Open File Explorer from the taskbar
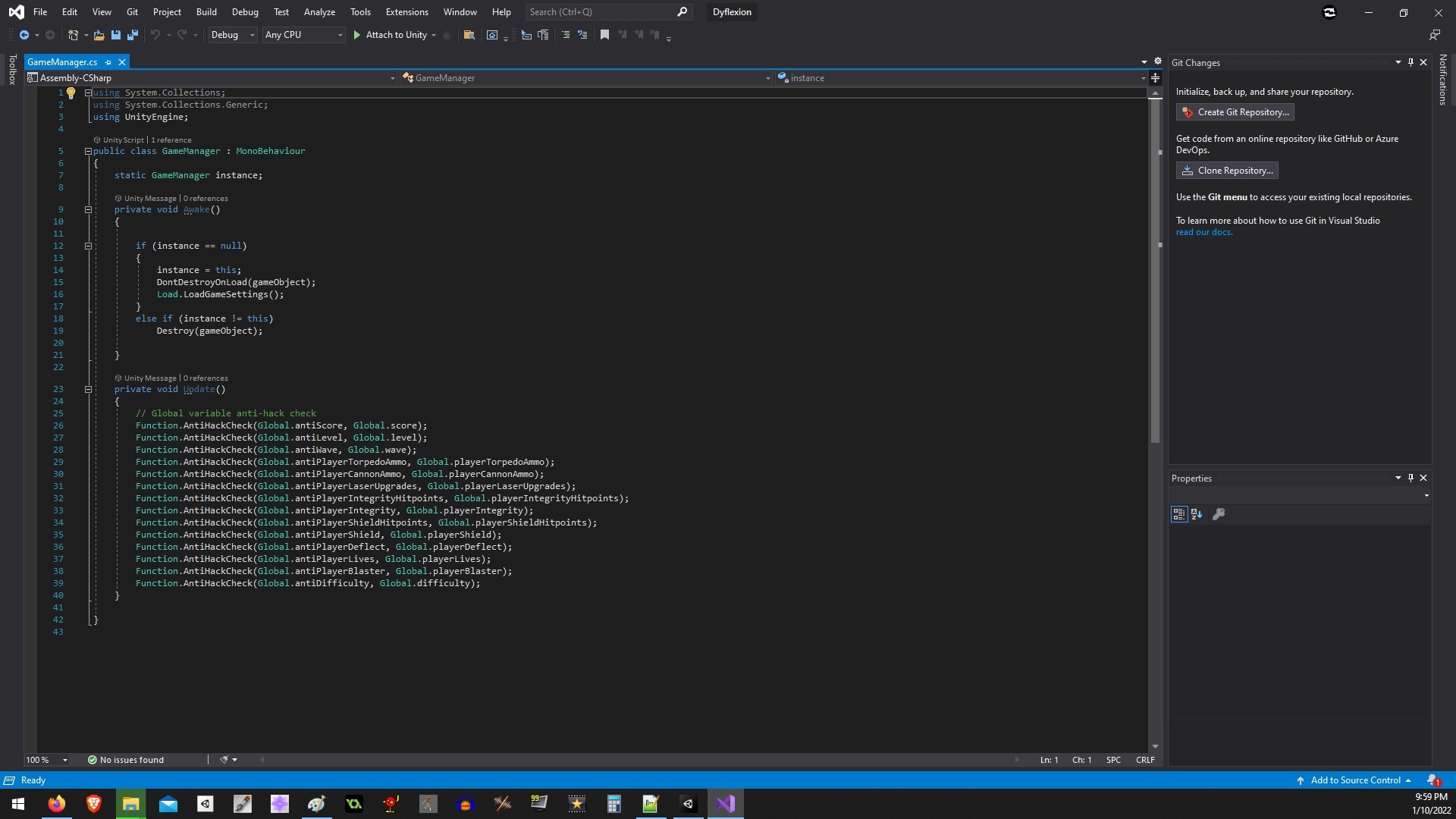Screen dimensions: 1456x819 point(131,804)
